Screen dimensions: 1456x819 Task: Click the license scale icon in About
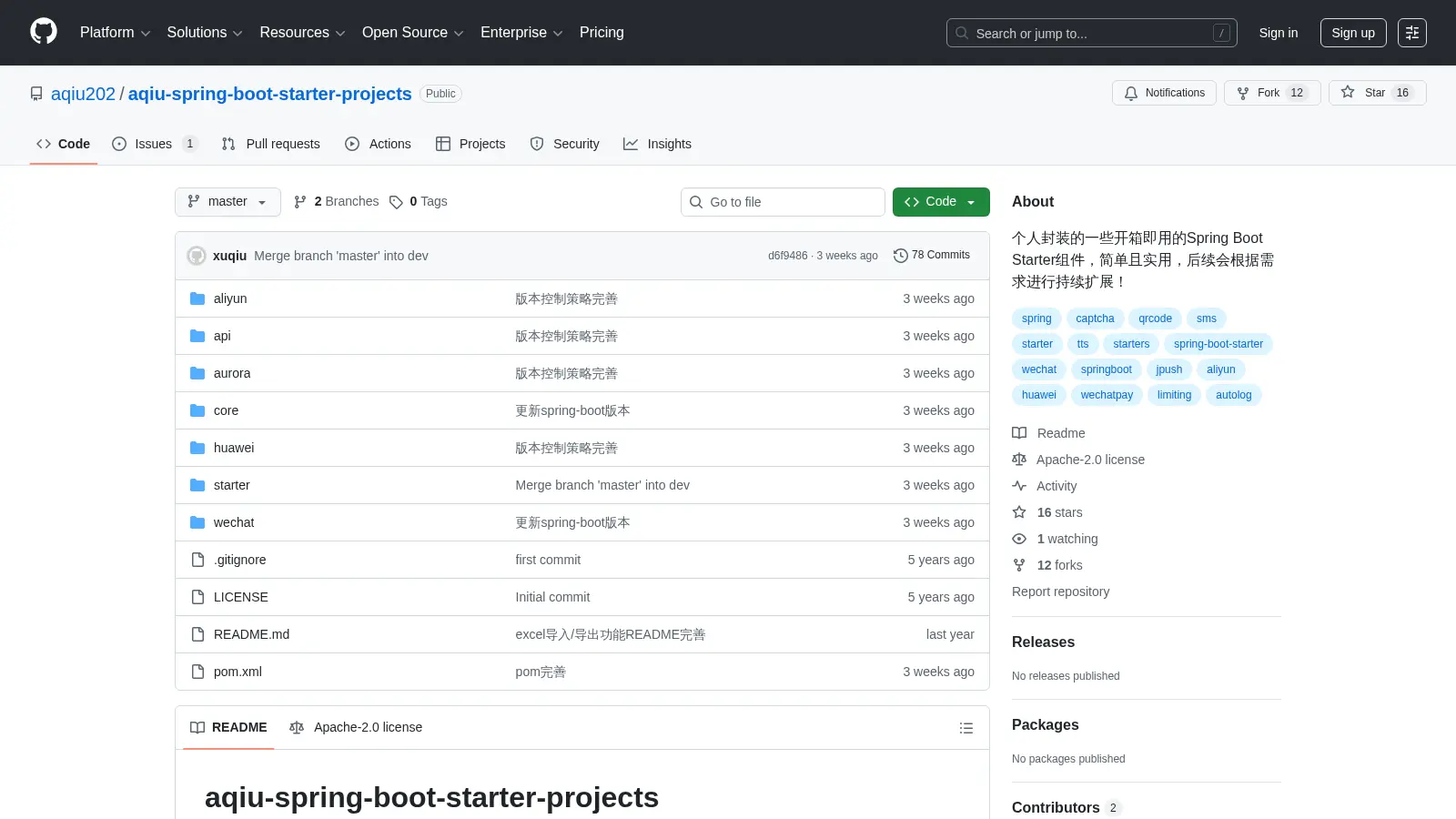click(x=1019, y=460)
